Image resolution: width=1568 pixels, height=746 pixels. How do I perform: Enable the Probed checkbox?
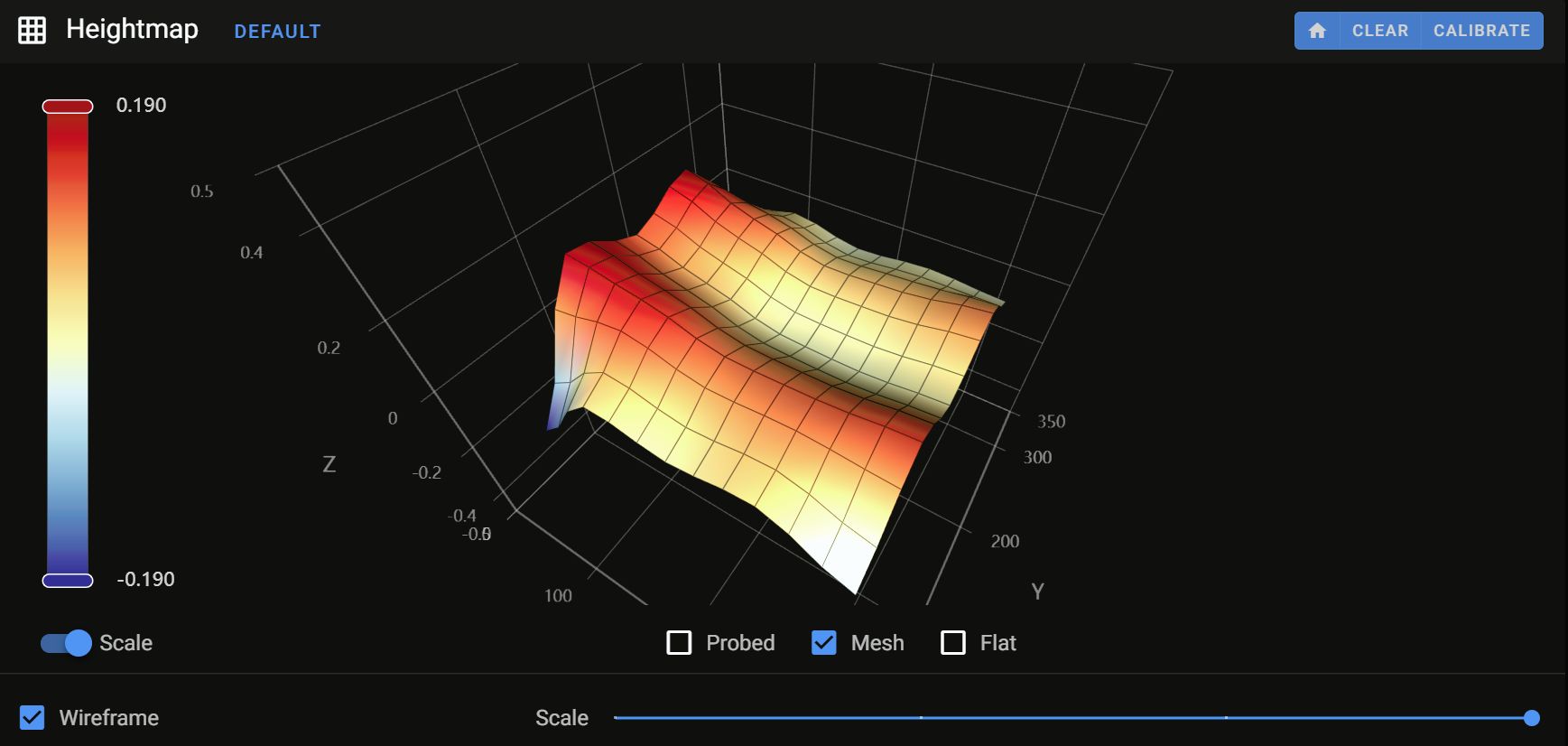[x=679, y=643]
